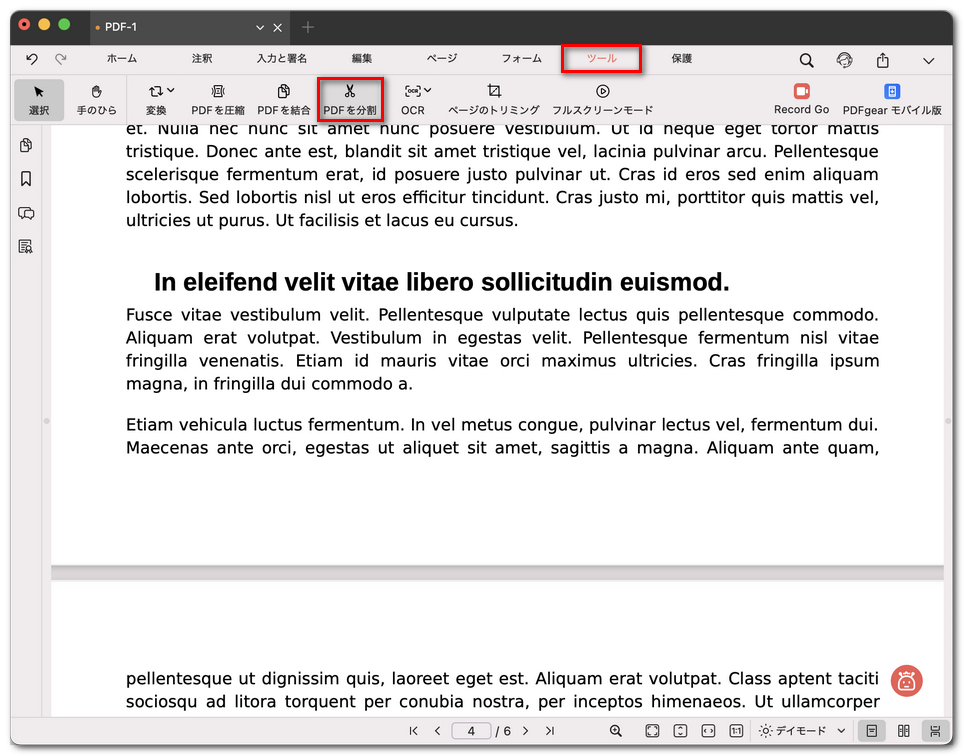Add new document tab with plus

click(308, 27)
